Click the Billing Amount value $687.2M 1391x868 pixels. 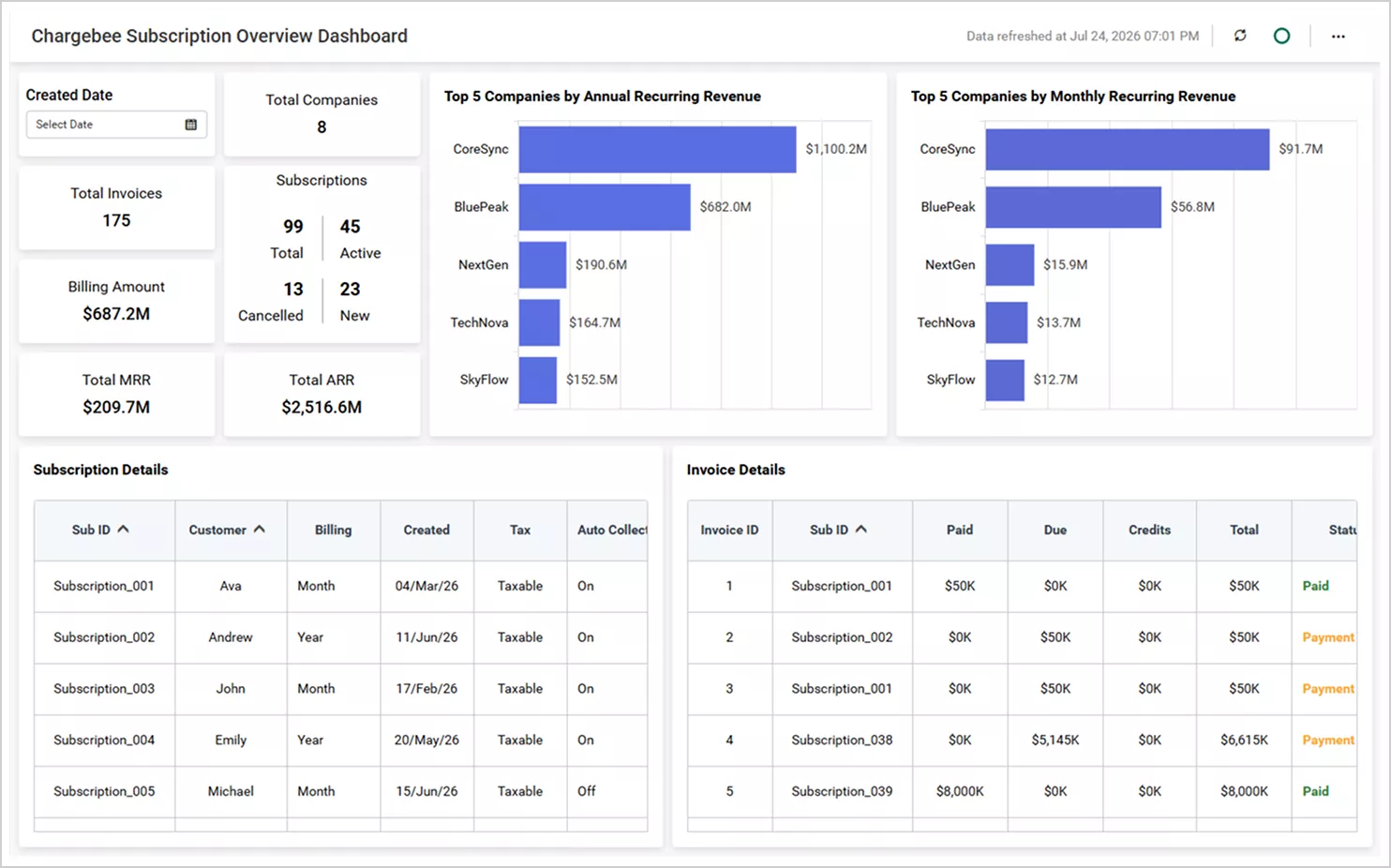pos(116,314)
